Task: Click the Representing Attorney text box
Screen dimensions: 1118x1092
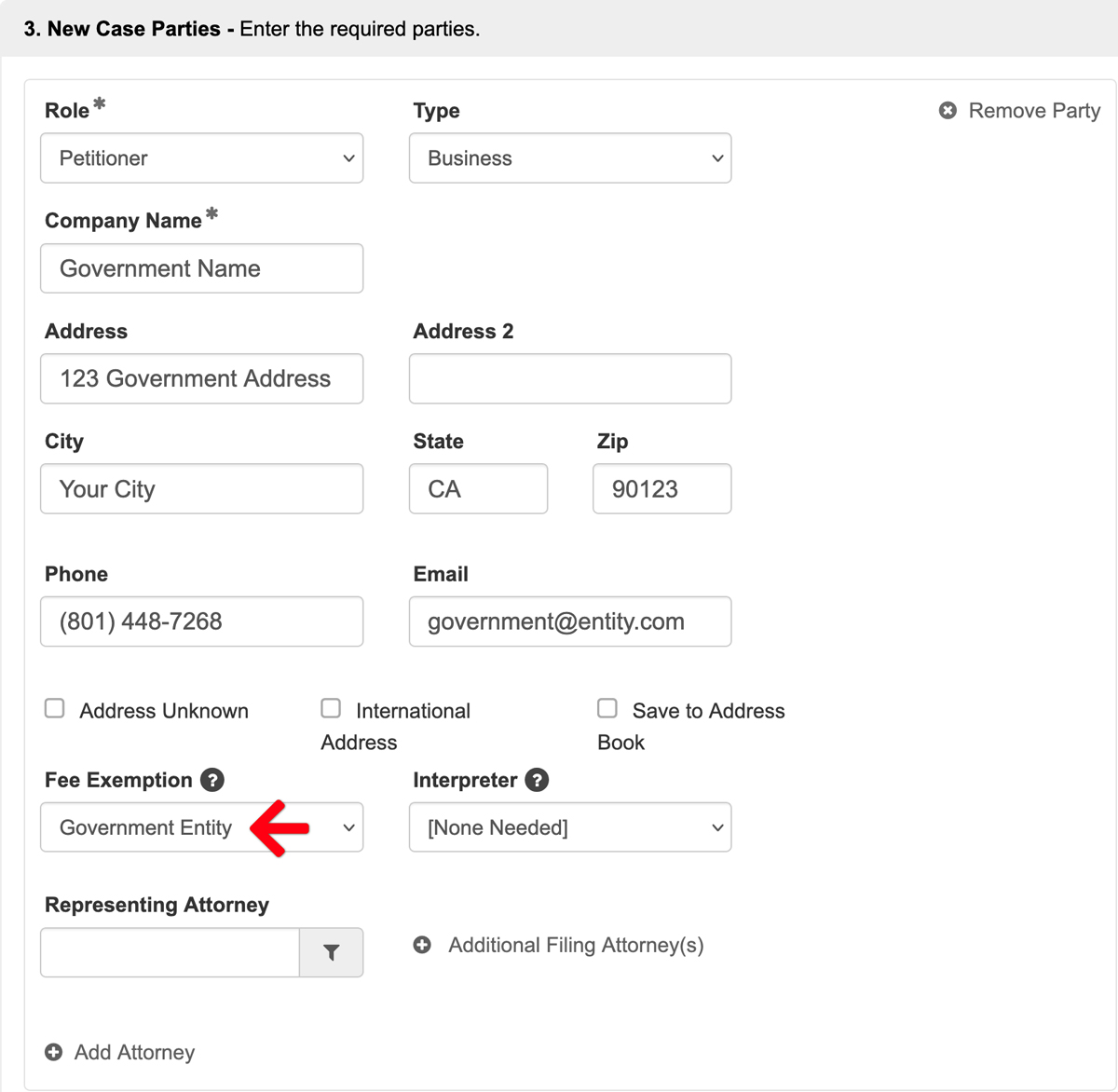Action: (x=170, y=952)
